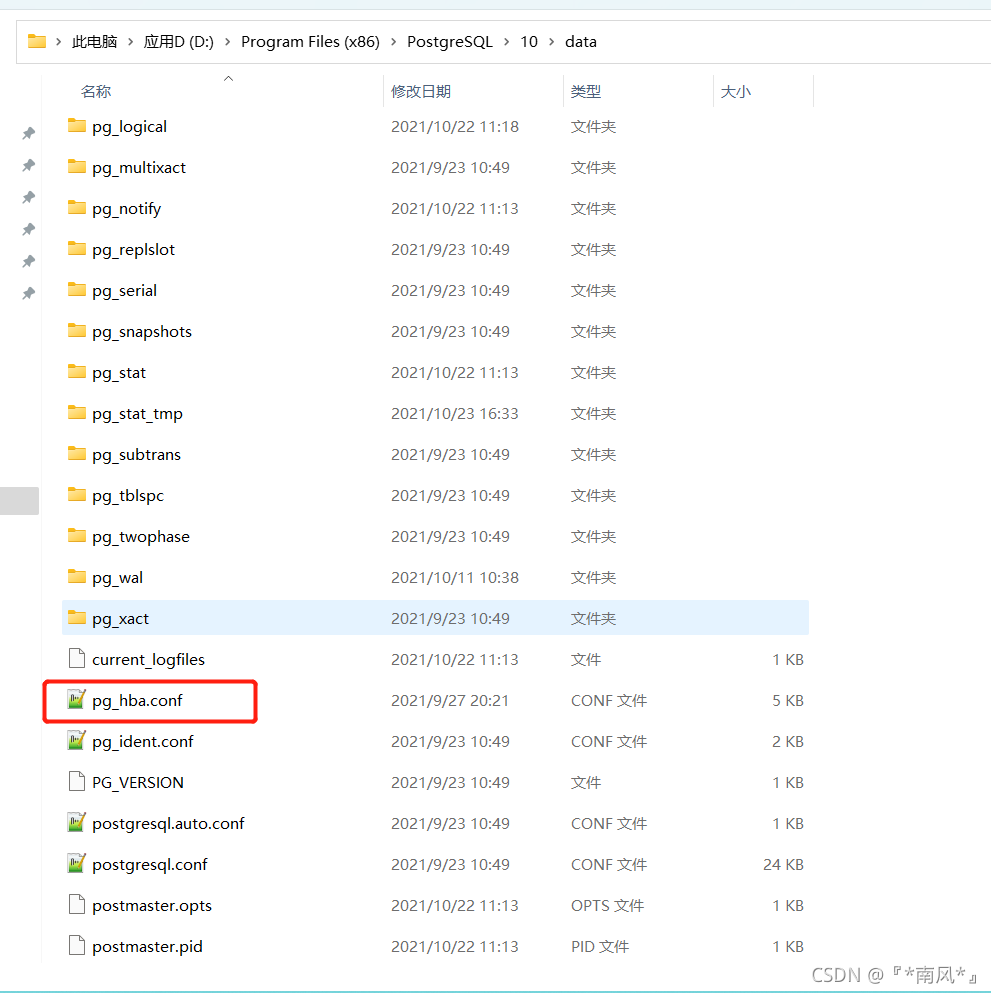Click the pg_hba.conf file icon
991x993 pixels.
pyautogui.click(x=77, y=699)
